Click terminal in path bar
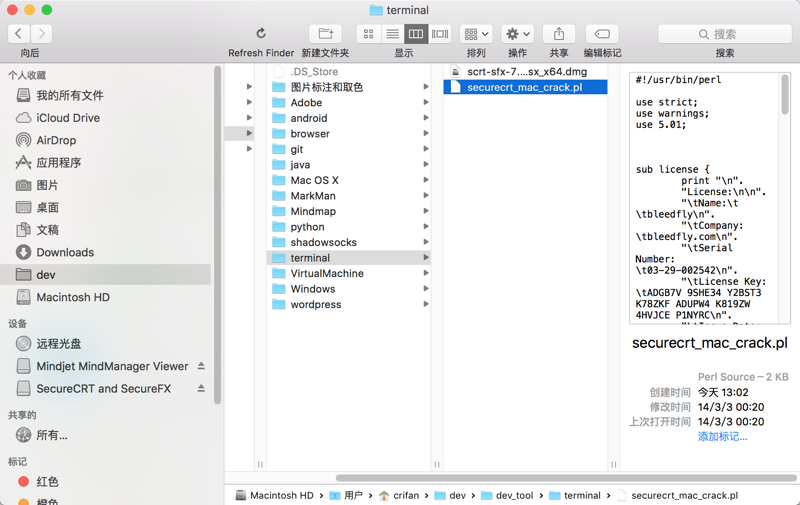 point(575,495)
